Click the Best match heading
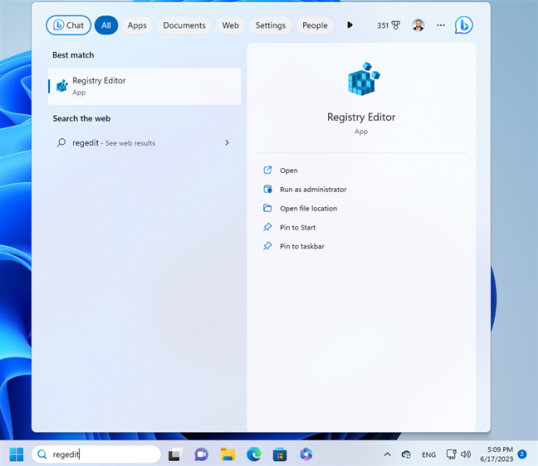This screenshot has width=538, height=466. pos(73,55)
